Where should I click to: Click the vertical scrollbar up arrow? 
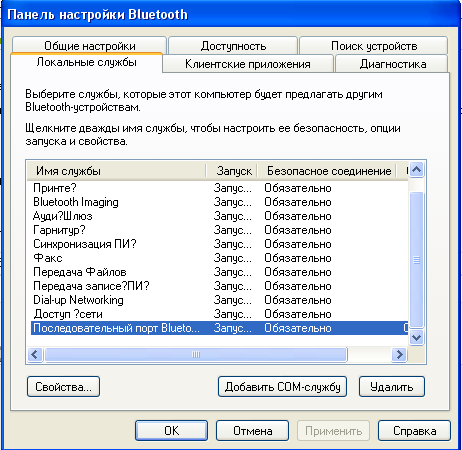pyautogui.click(x=417, y=170)
